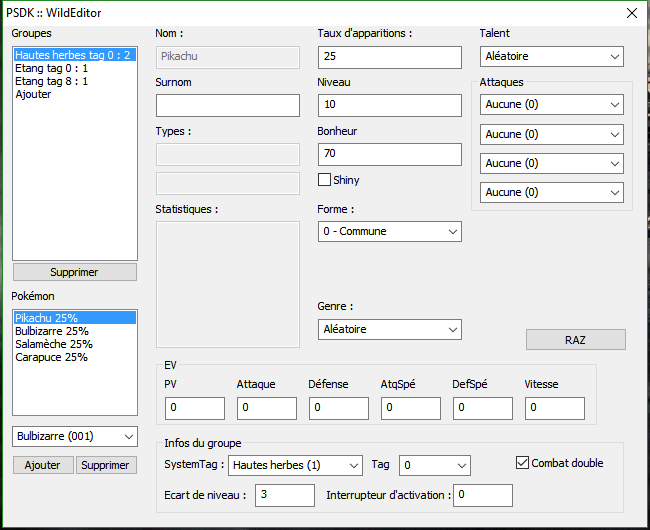The image size is (650, 530).
Task: Expand the first Attaques dropdown
Action: (552, 104)
